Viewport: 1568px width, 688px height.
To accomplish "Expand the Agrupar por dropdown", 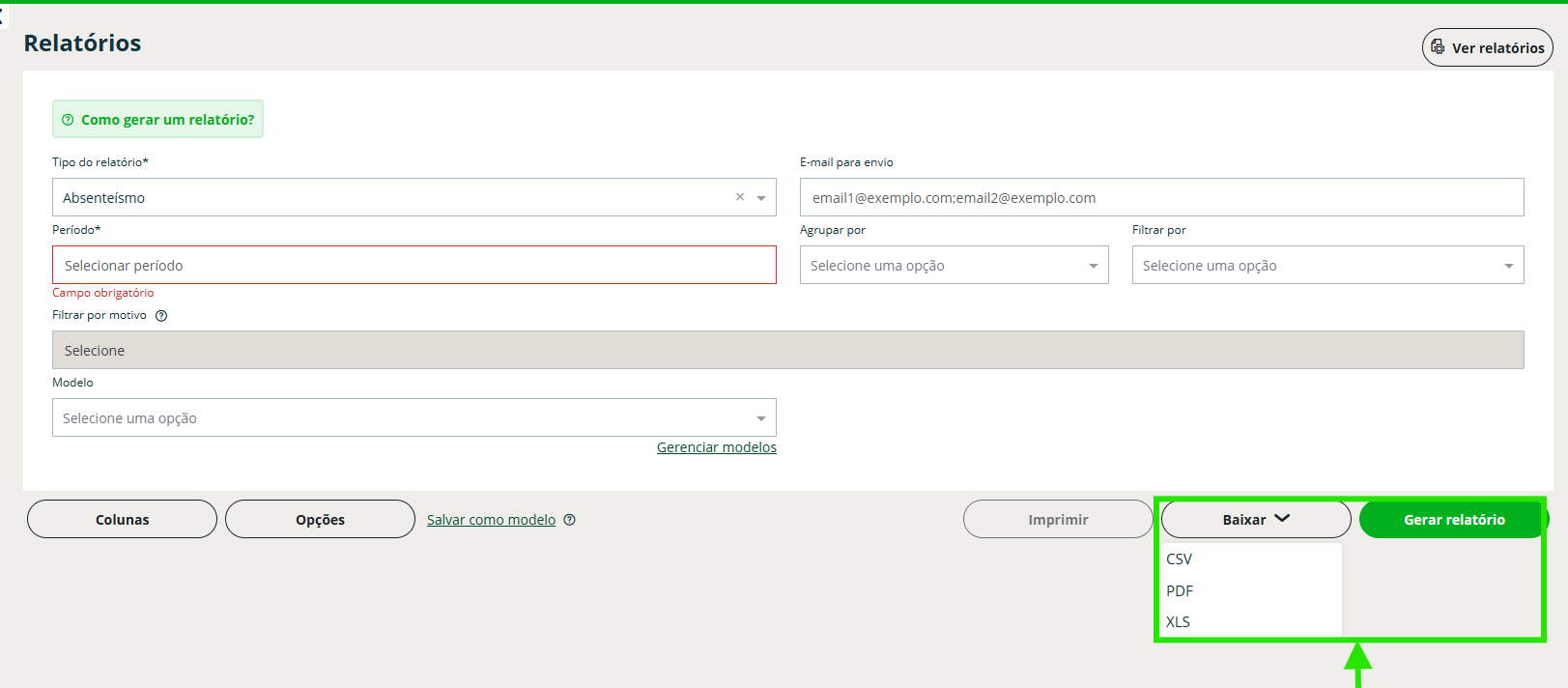I will (955, 265).
